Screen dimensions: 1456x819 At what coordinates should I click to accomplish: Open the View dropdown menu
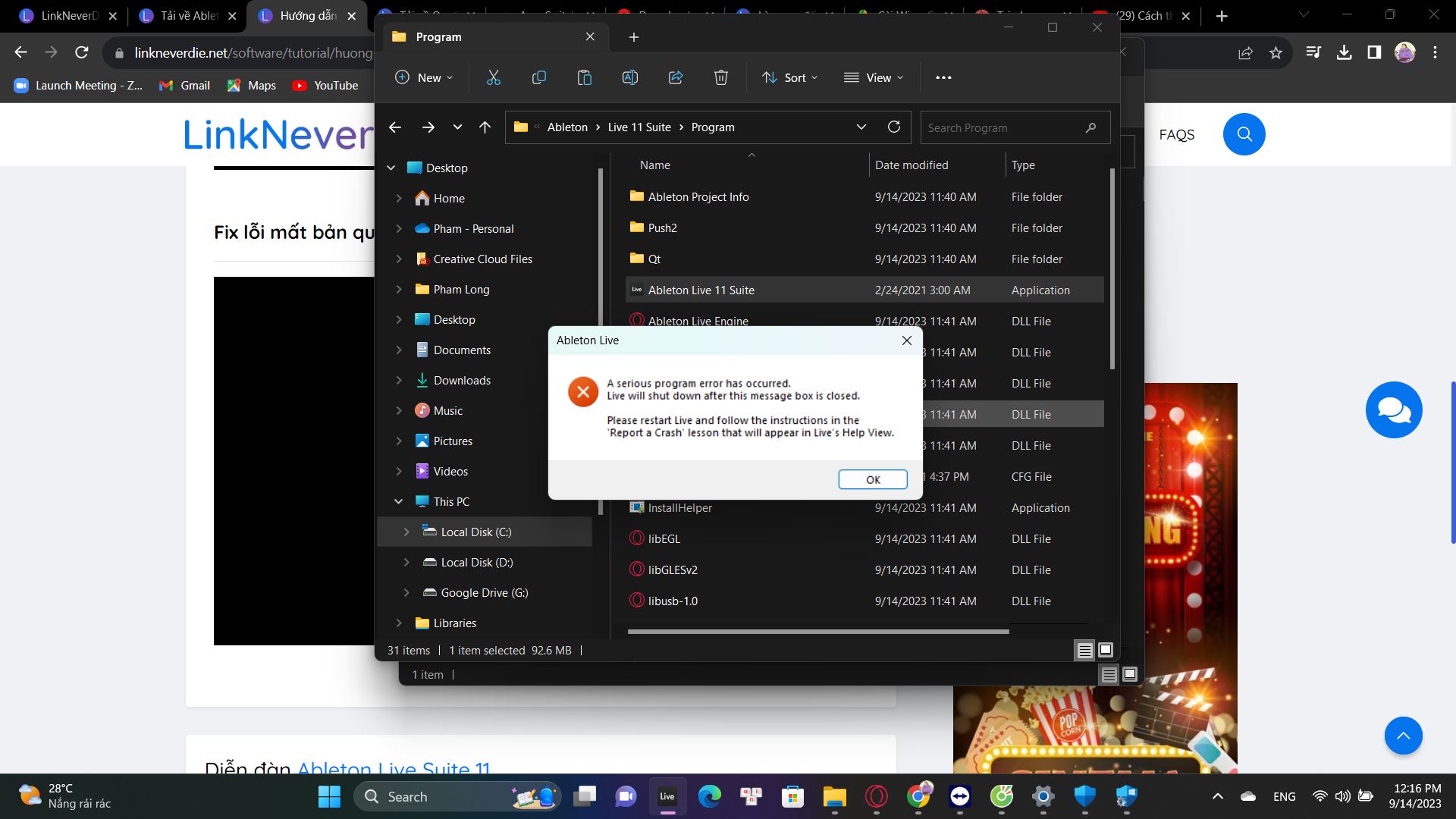coord(874,77)
